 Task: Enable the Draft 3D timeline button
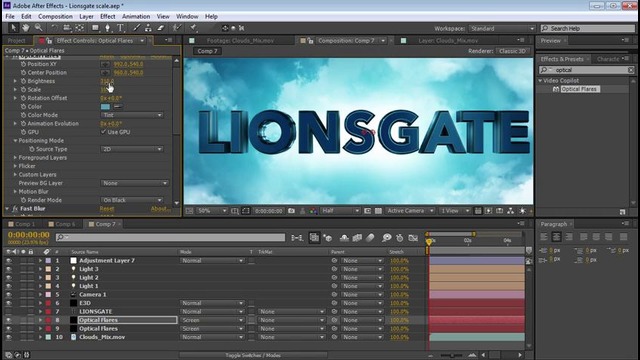(x=327, y=238)
